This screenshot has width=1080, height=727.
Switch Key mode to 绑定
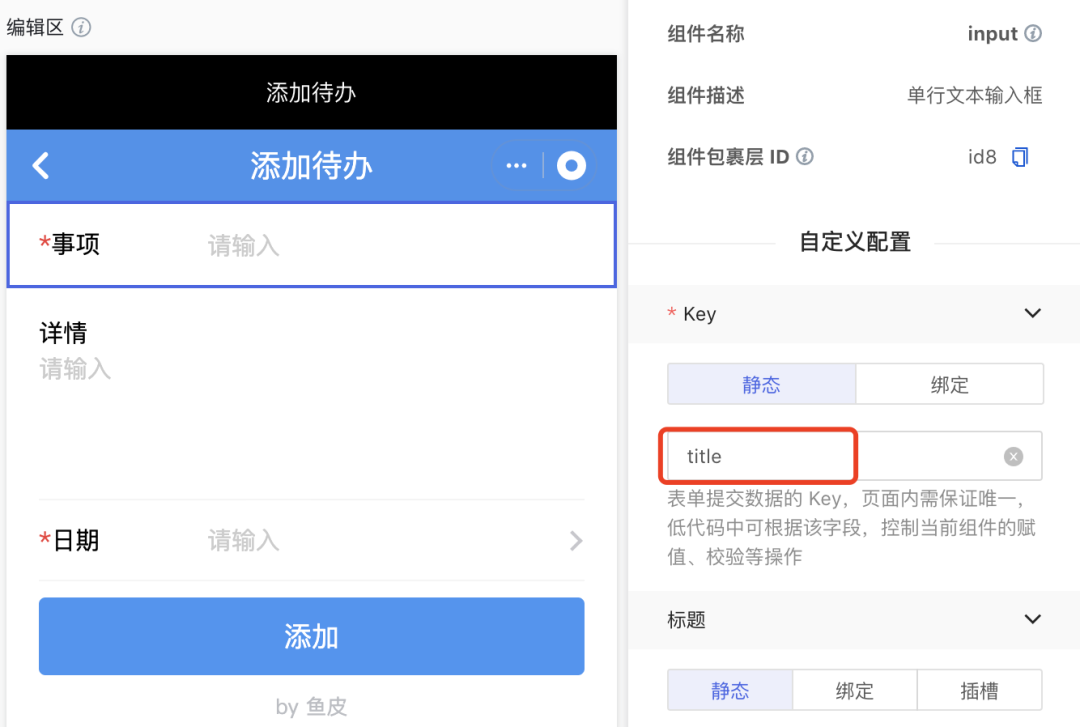pos(949,385)
